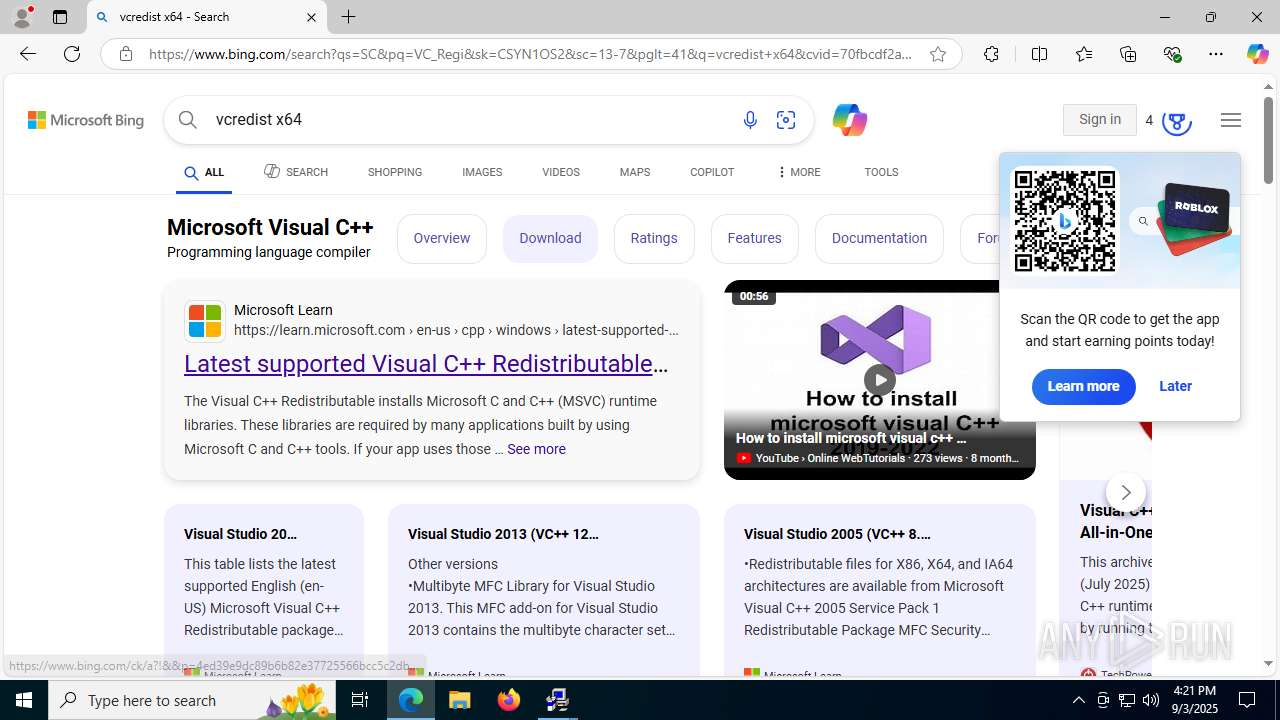The height and width of the screenshot is (720, 1280).
Task: Open Edge profile avatar
Action: pyautogui.click(x=22, y=17)
